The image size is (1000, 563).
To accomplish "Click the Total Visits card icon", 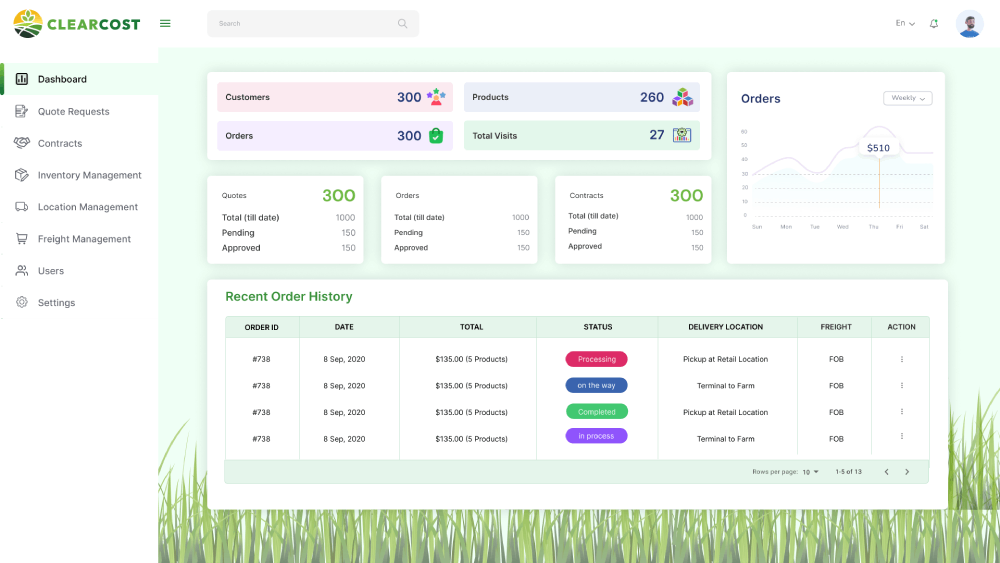I will 682,135.
